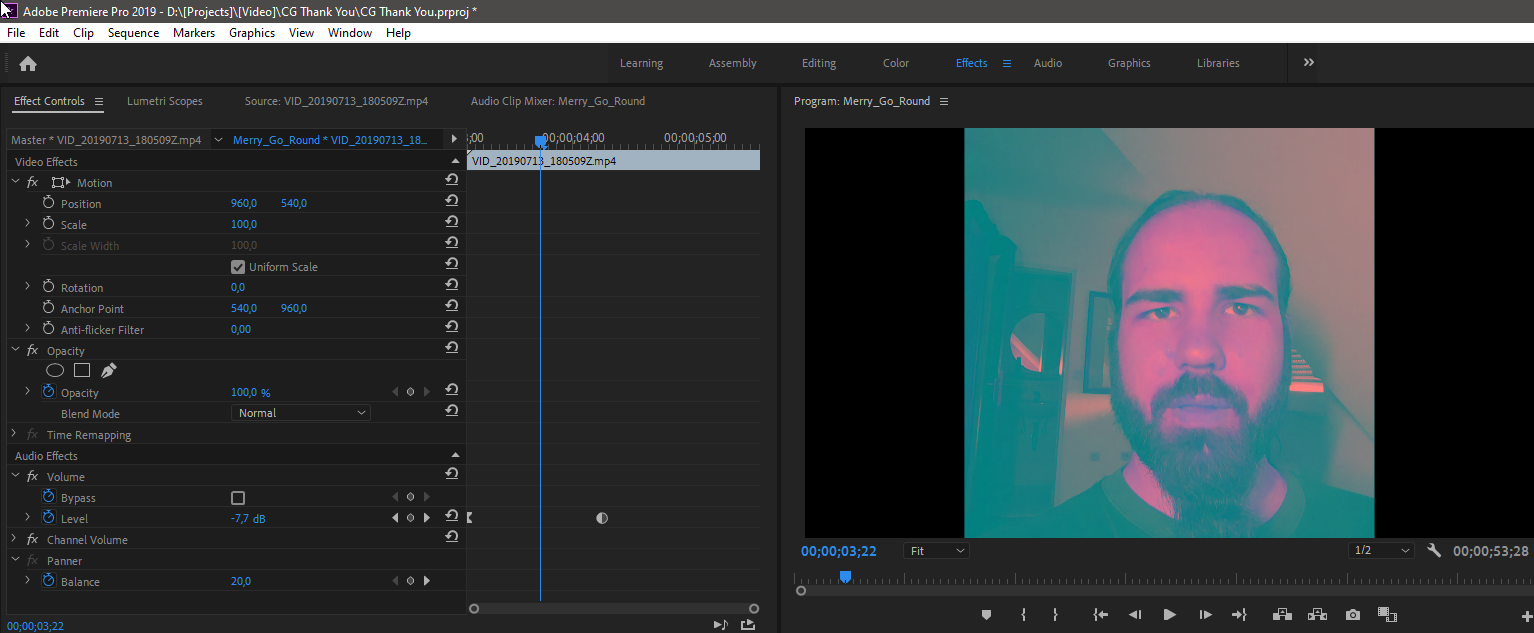Go to Out point
This screenshot has width=1534, height=633.
(x=1239, y=615)
